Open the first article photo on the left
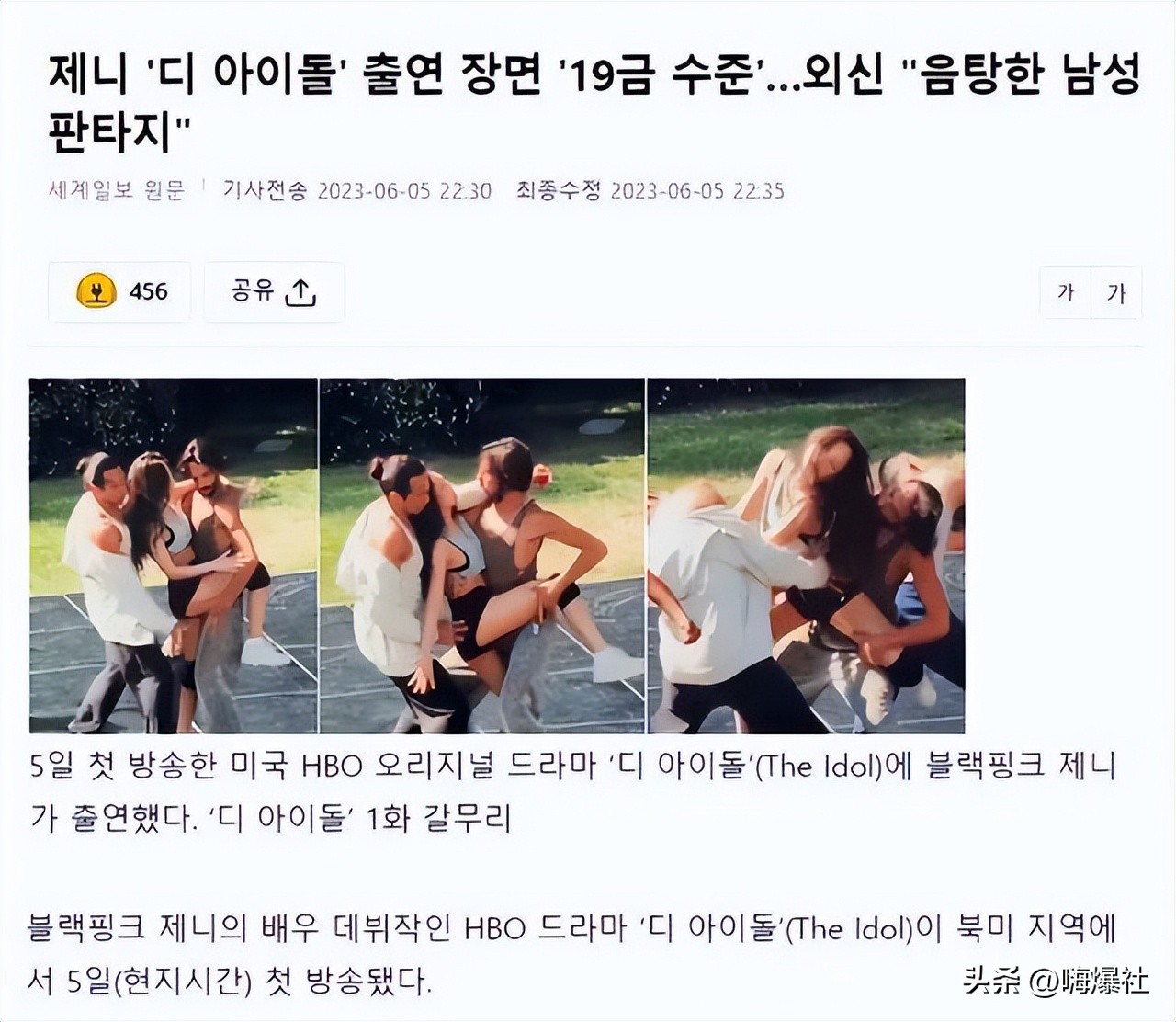This screenshot has width=1176, height=1022. 174,555
